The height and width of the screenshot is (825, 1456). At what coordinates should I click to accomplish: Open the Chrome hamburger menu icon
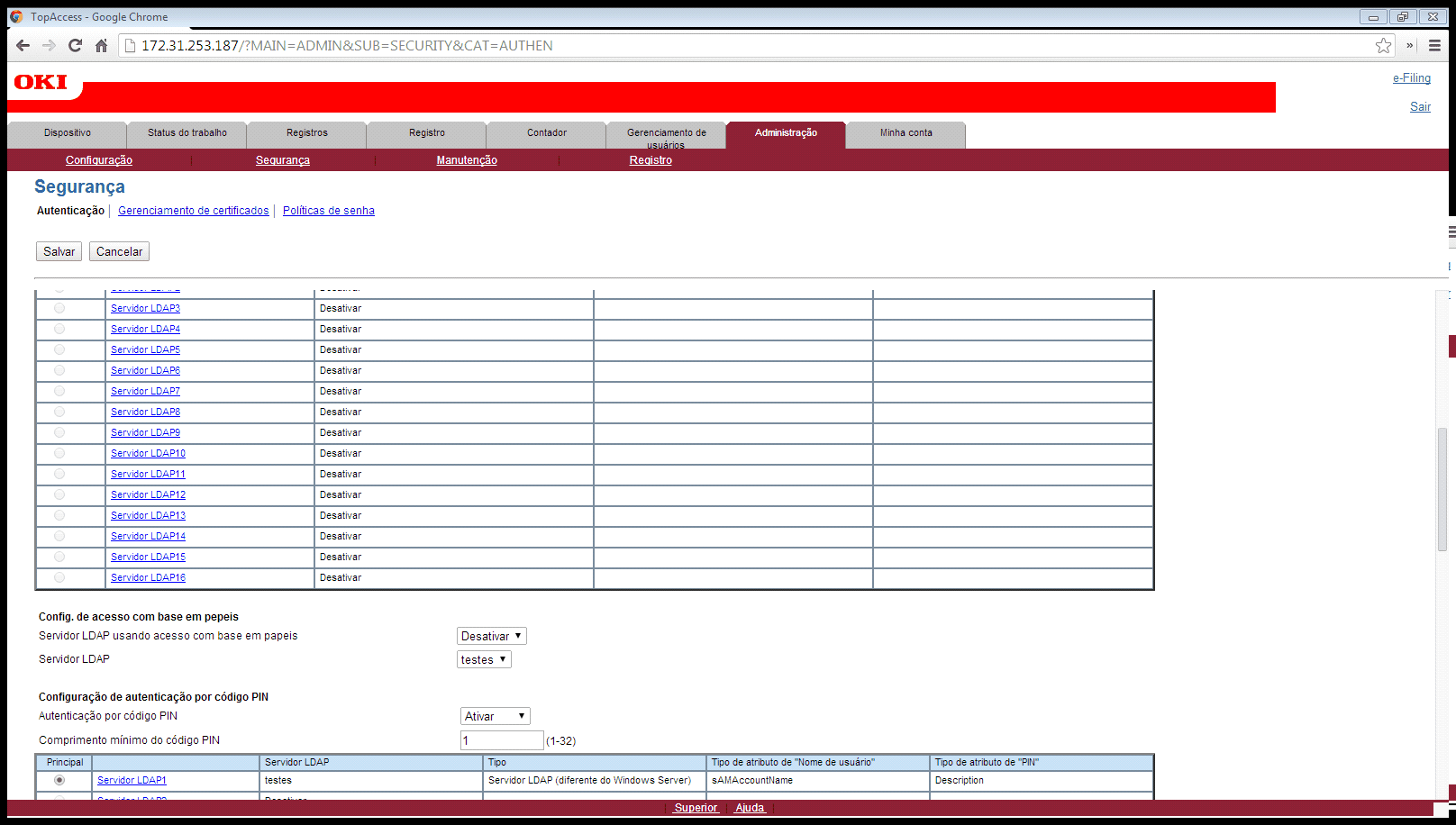(1434, 46)
